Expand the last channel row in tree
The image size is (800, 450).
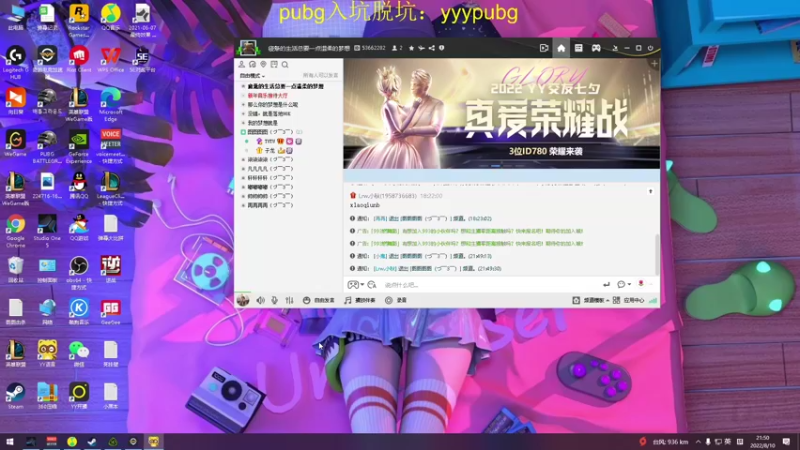[x=243, y=205]
